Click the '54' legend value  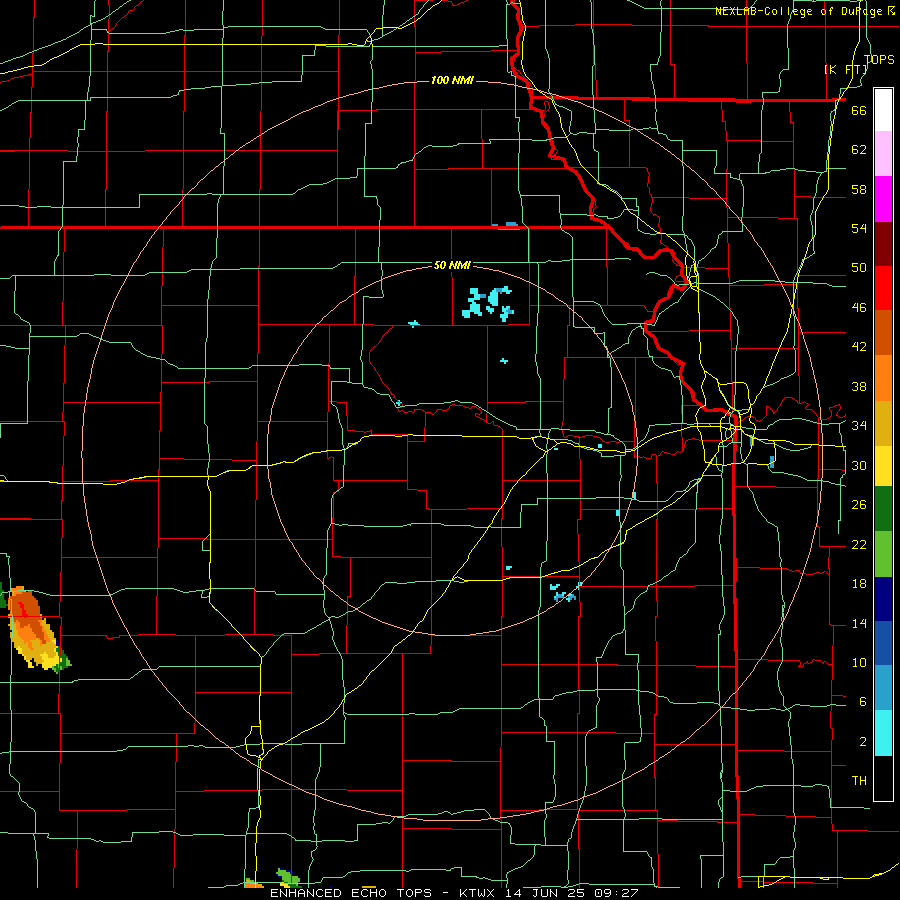coord(859,228)
